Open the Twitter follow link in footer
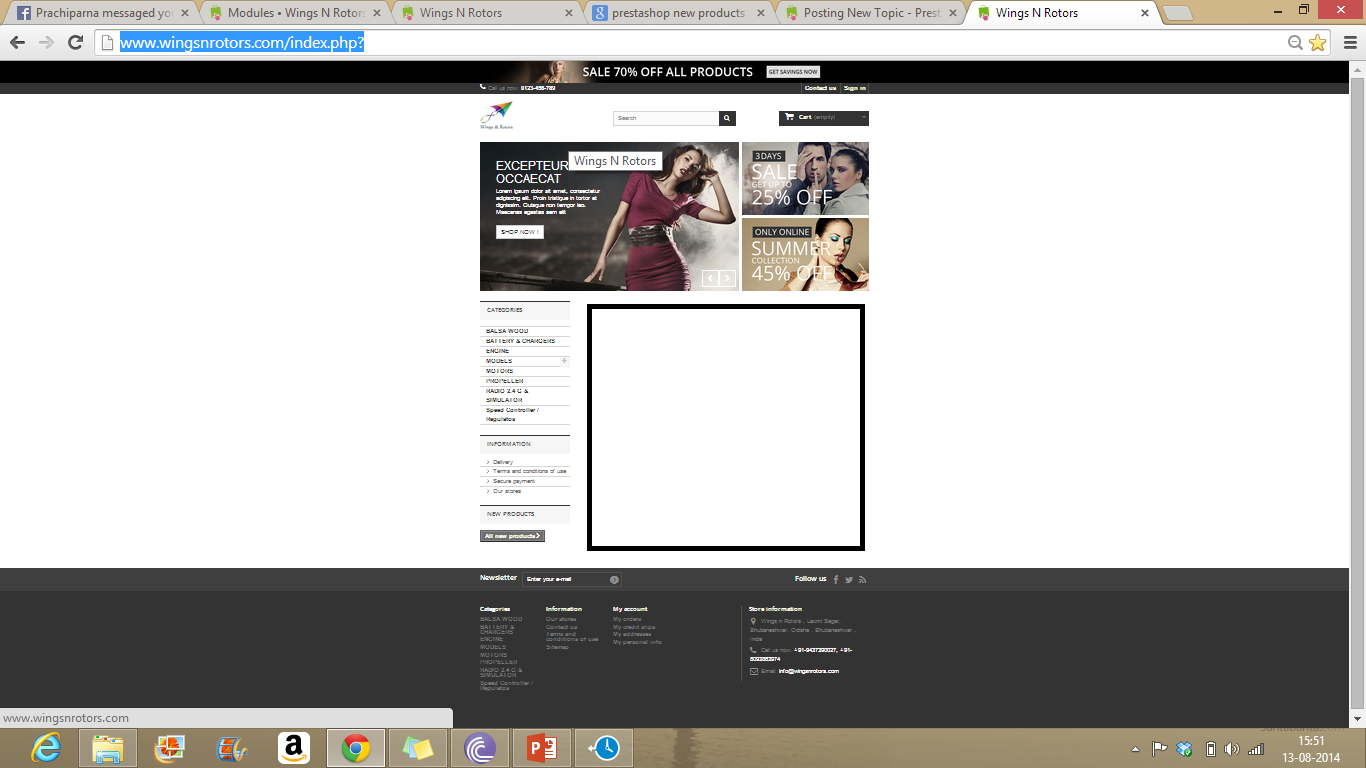Screen dimensions: 1366x768 849,580
